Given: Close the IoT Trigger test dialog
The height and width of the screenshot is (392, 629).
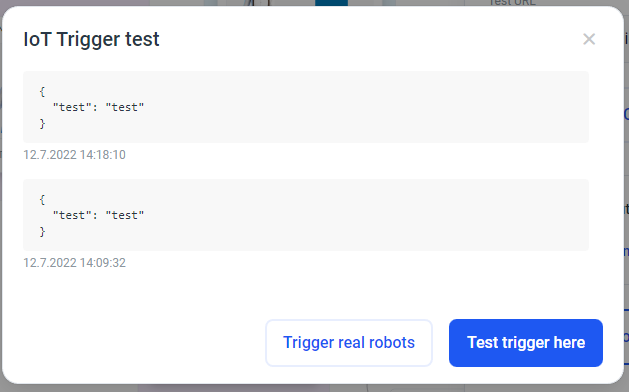Looking at the screenshot, I should pos(589,39).
